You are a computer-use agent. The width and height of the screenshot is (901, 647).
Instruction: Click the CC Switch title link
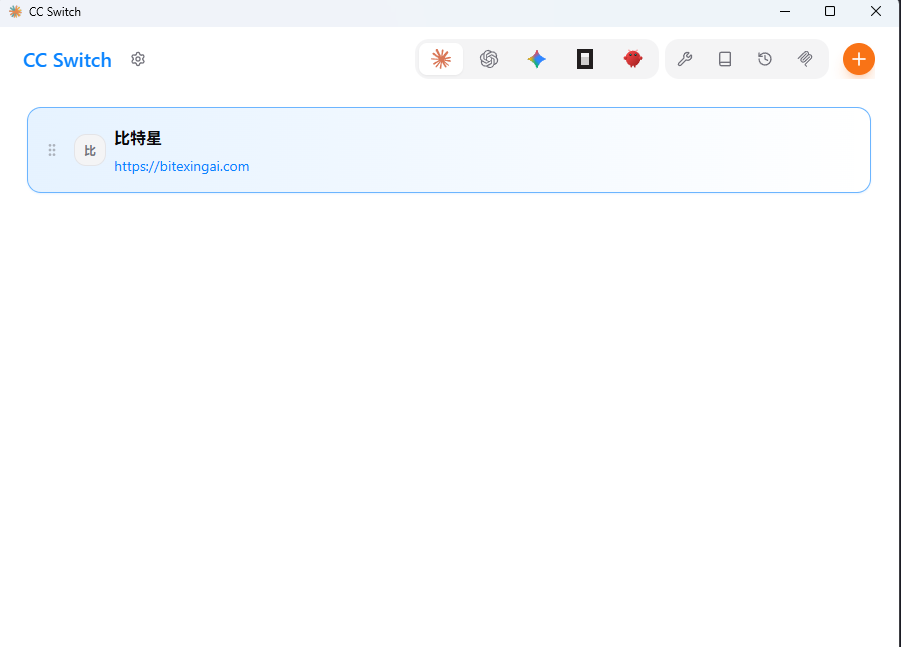(67, 60)
